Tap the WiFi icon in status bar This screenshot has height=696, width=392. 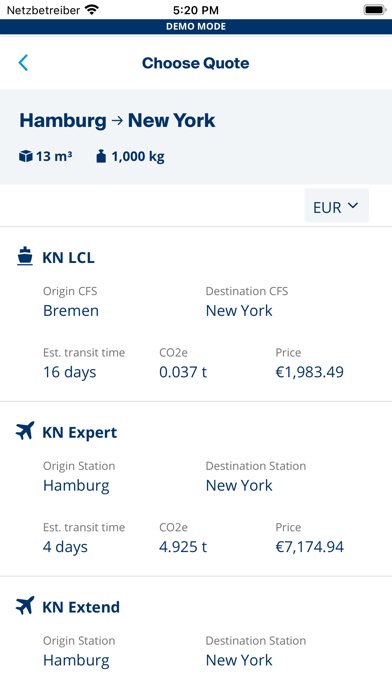point(92,9)
